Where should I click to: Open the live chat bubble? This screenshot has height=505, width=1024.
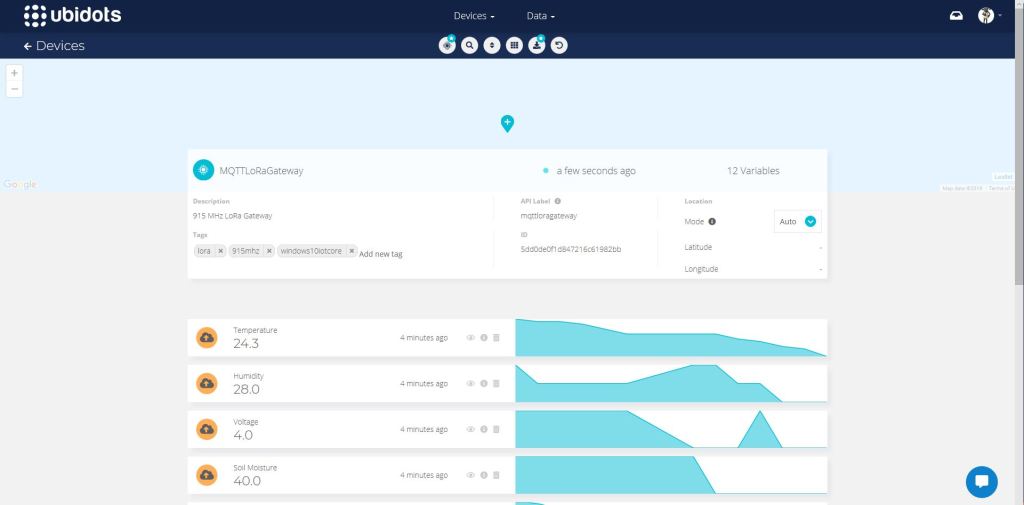click(981, 481)
